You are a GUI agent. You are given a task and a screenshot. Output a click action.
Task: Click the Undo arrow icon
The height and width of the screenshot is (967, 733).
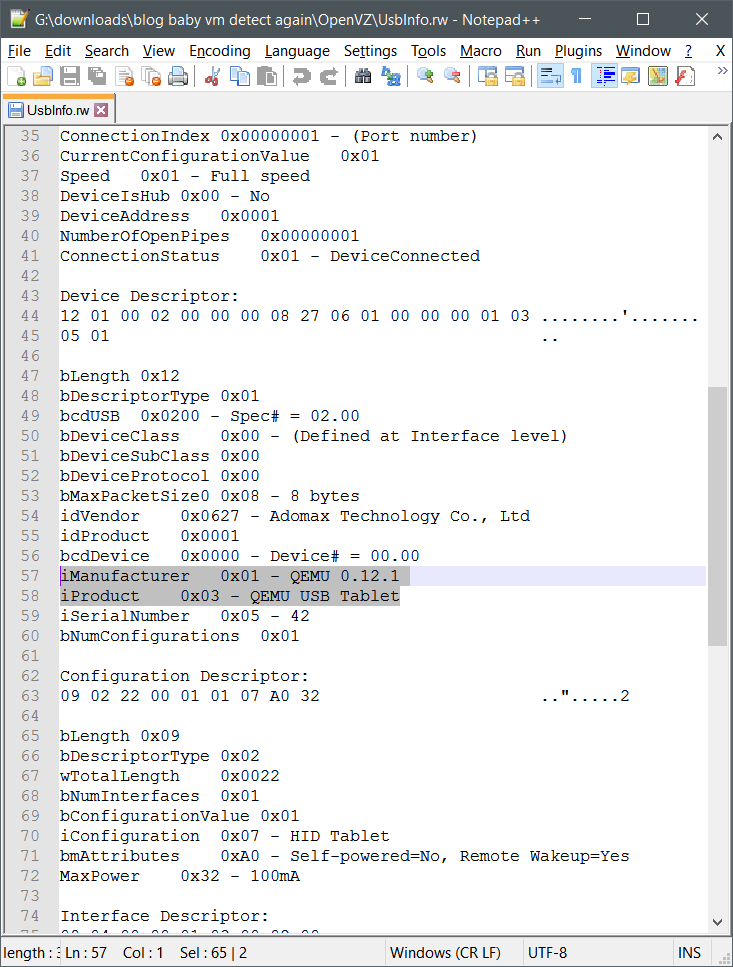point(301,76)
